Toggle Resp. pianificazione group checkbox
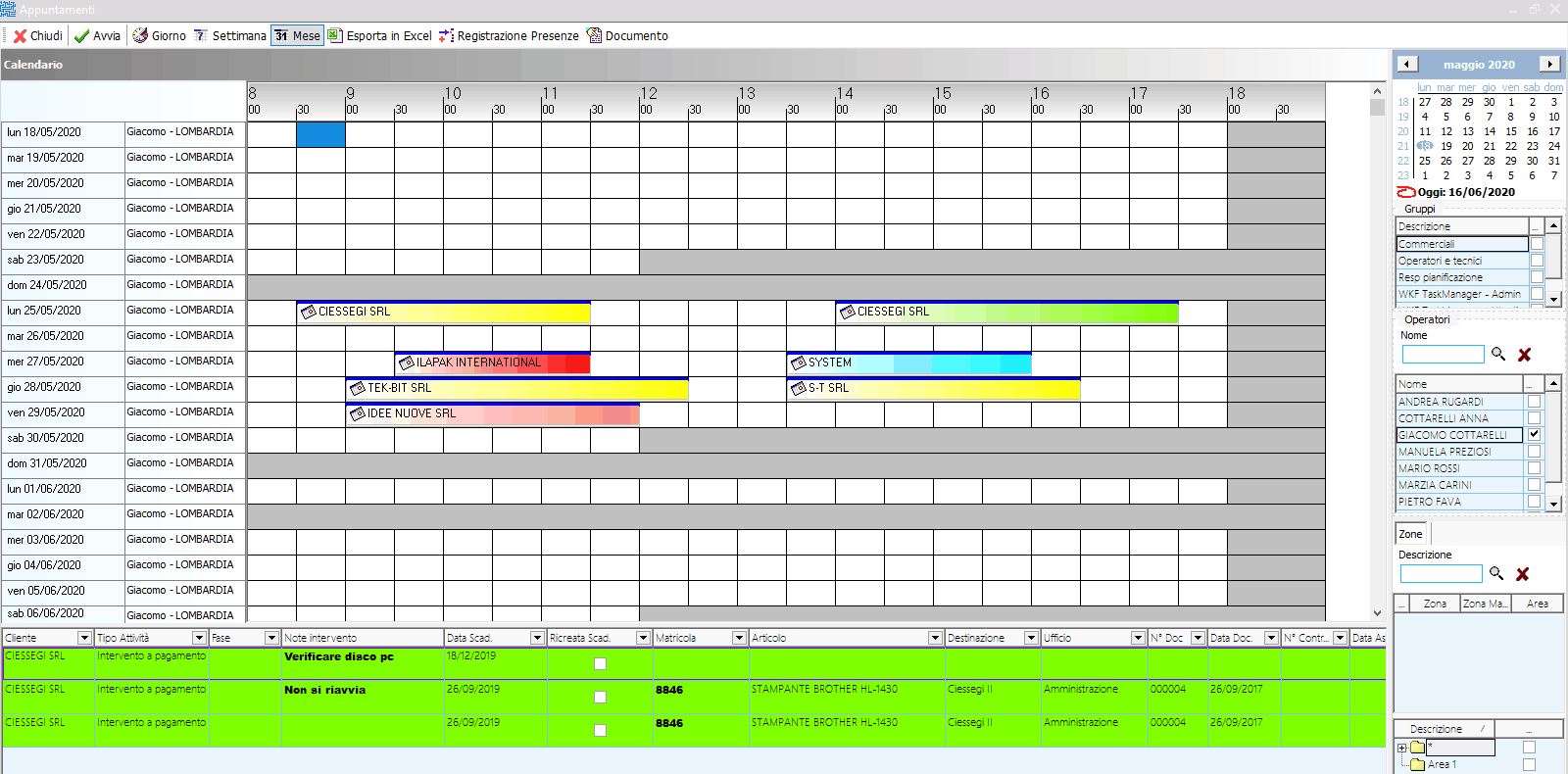 point(1537,277)
